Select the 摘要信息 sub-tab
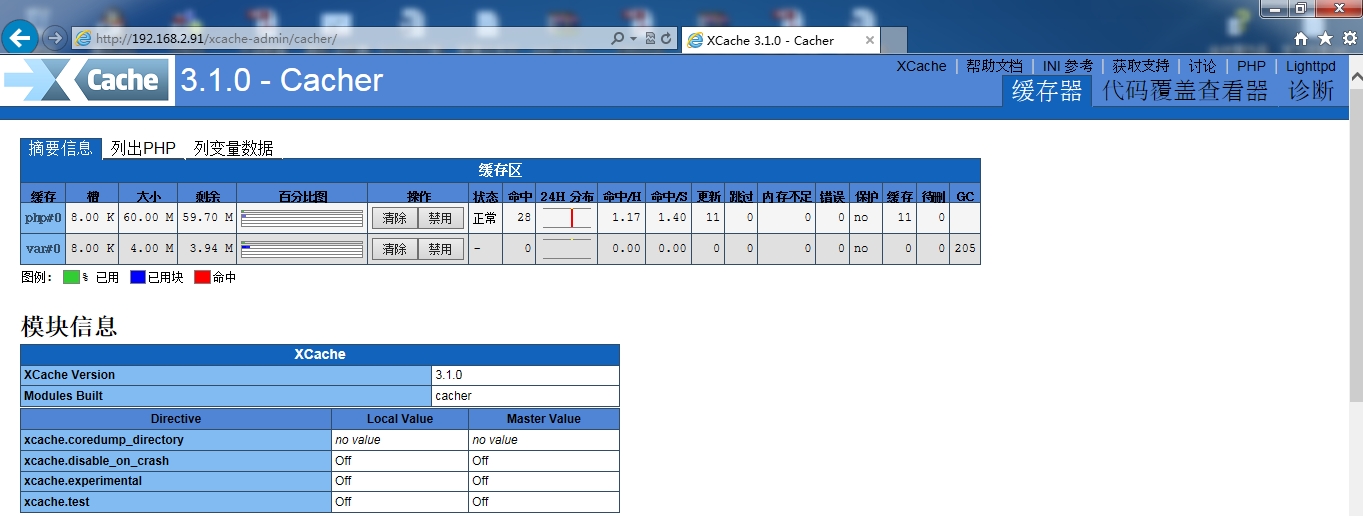Viewport: 1363px width, 516px height. coord(60,148)
